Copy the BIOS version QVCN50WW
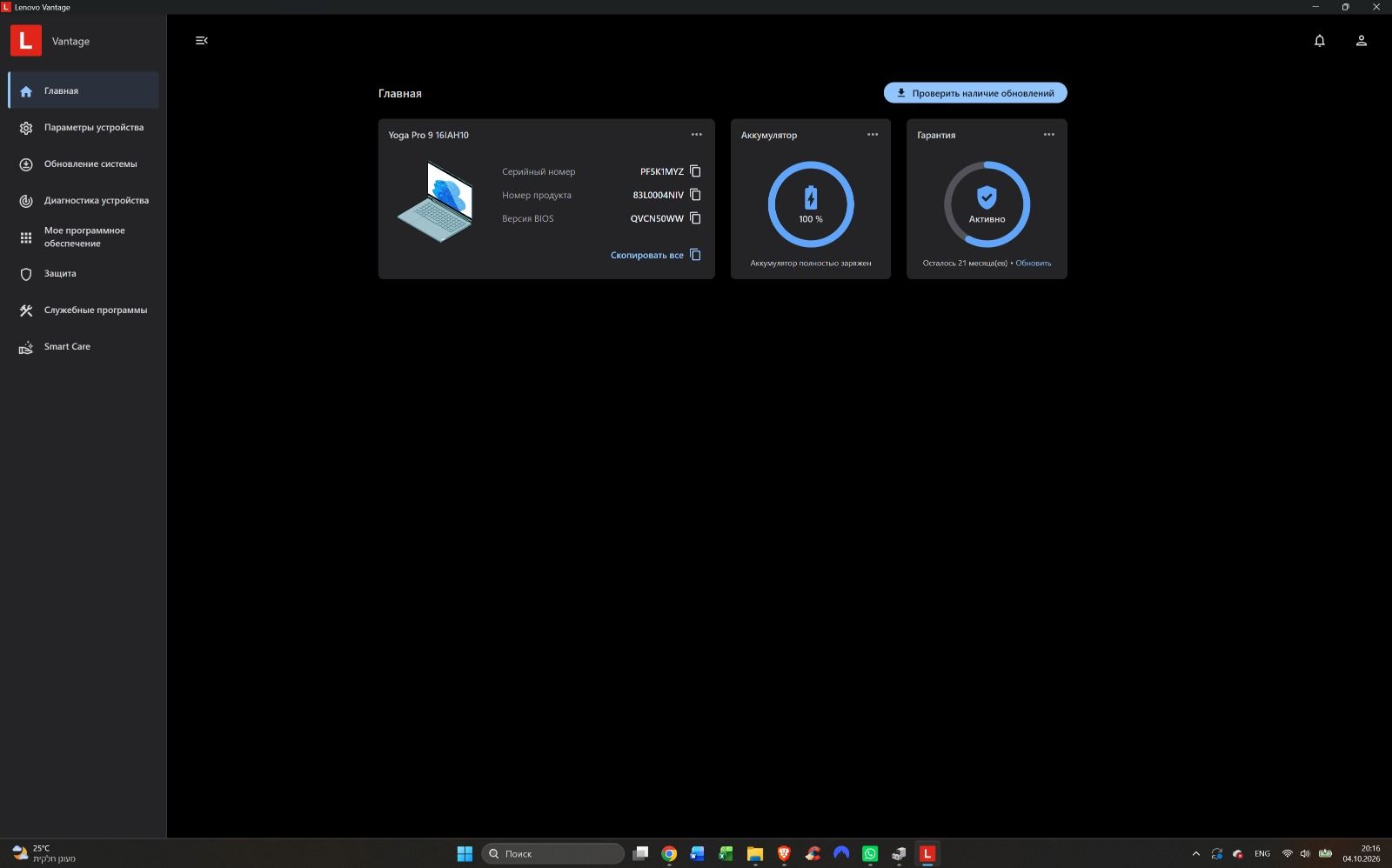1392x868 pixels. pyautogui.click(x=695, y=218)
